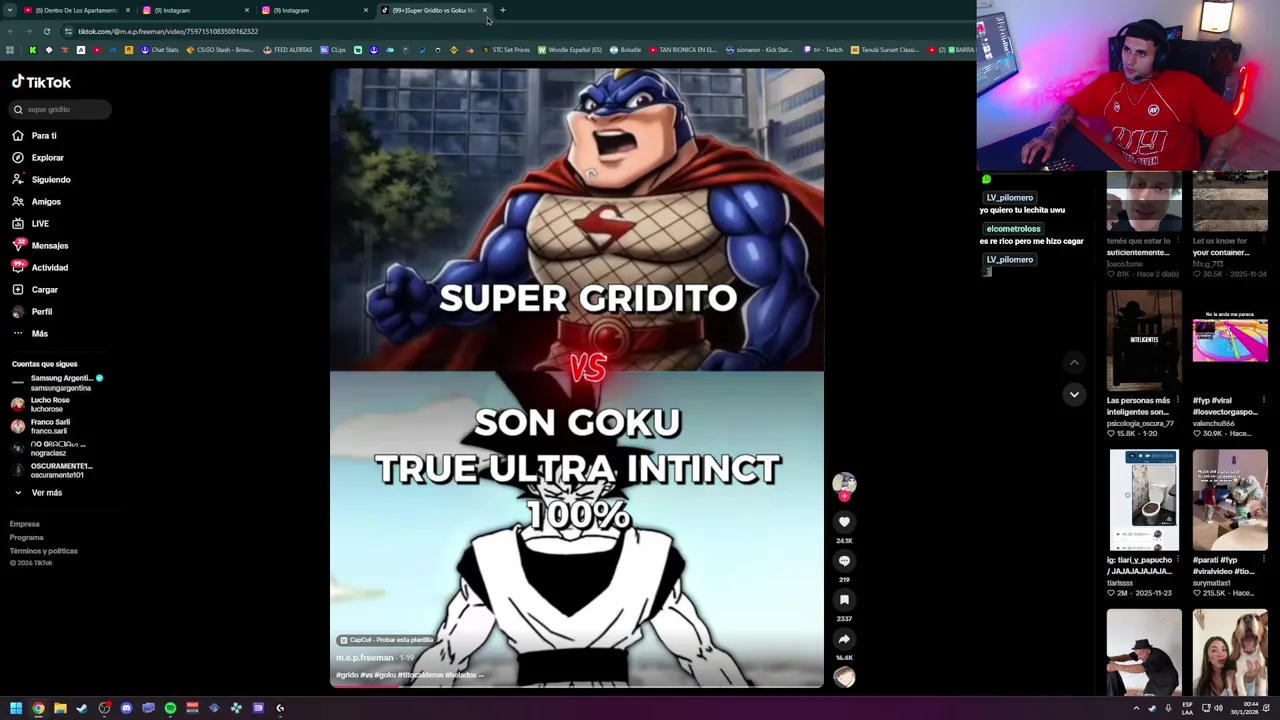Open 'Las personas más inteligentes' video thumbnail

coord(1144,340)
